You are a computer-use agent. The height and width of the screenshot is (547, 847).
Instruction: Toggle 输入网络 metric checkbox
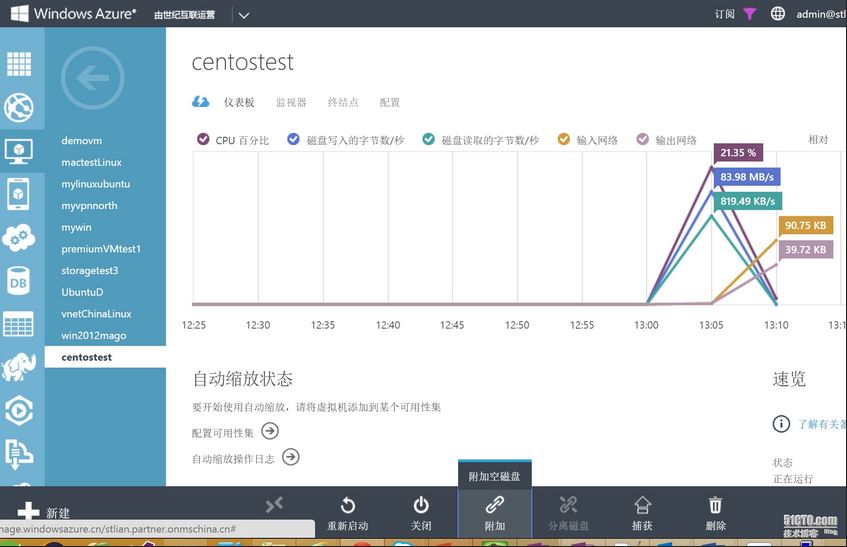564,140
